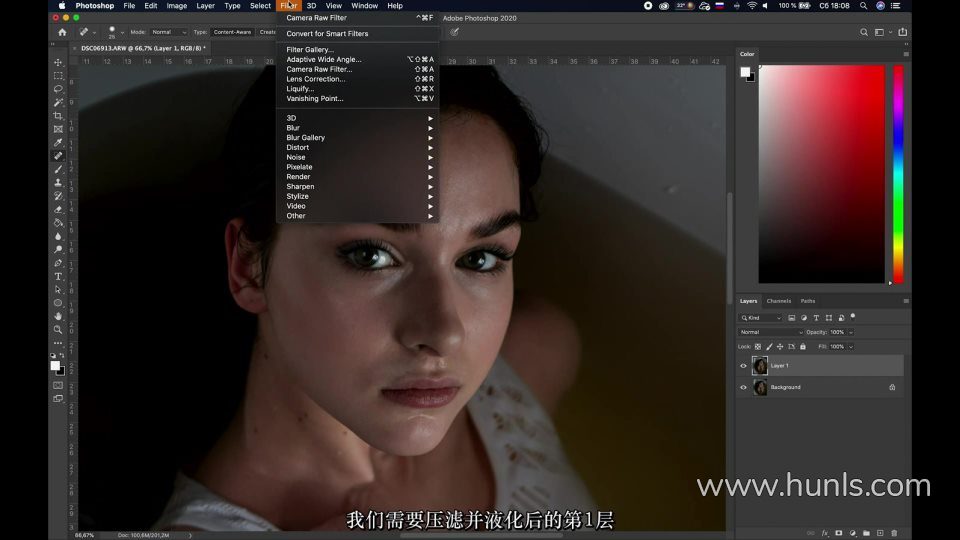Select the Move tool
960x540 pixels.
58,62
